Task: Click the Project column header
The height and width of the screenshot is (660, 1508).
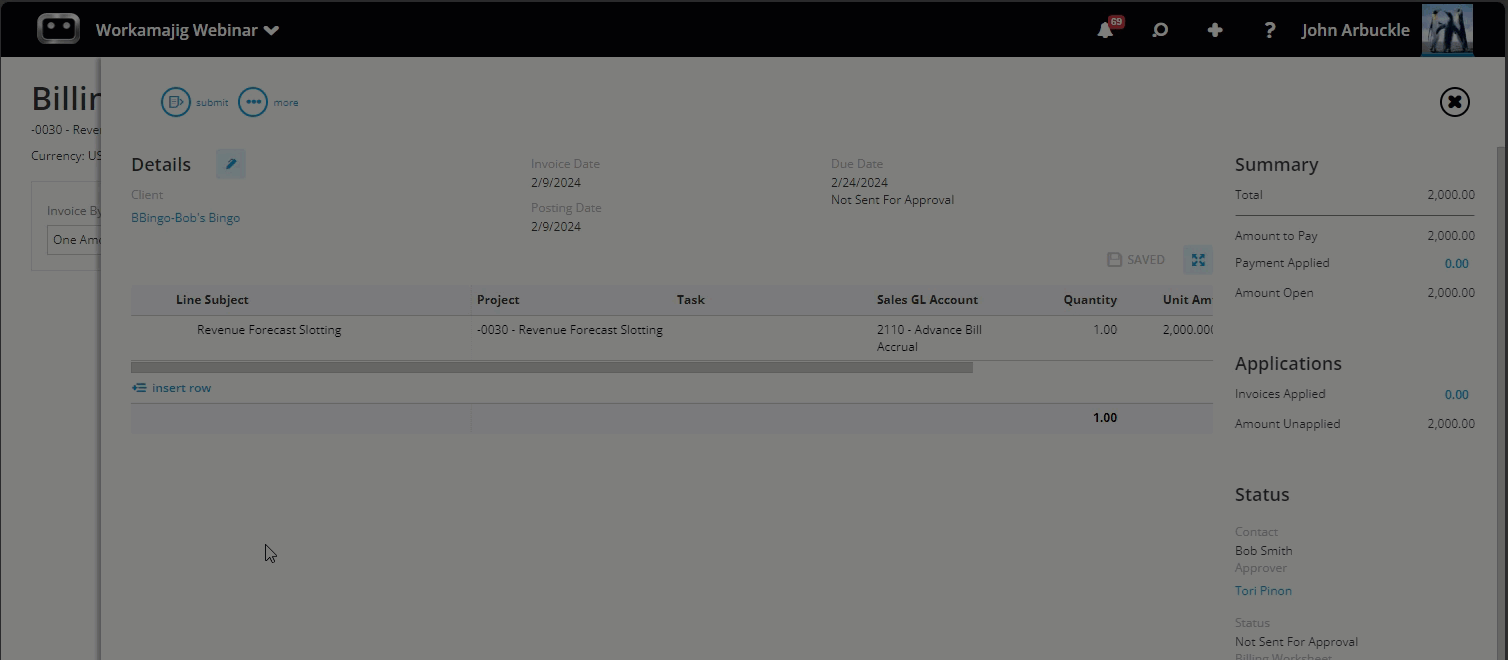Action: [498, 299]
